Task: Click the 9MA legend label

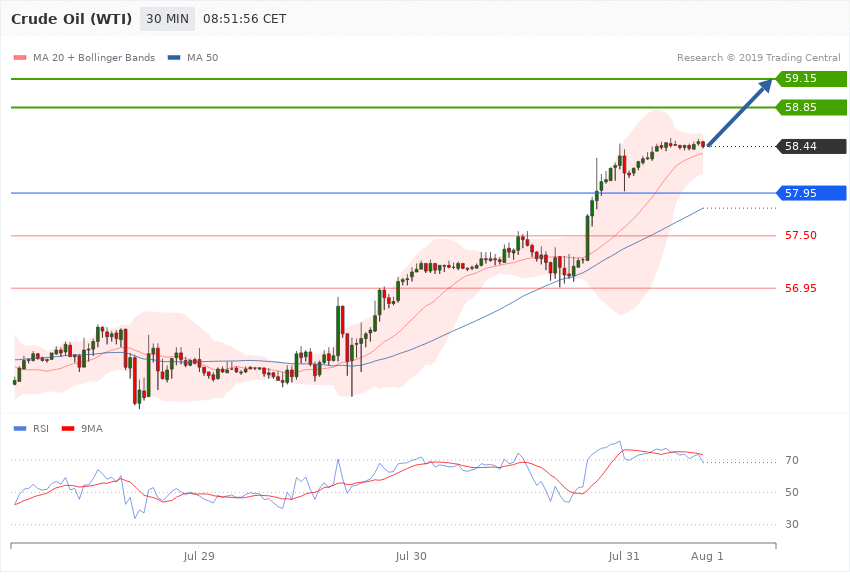Action: pos(92,429)
